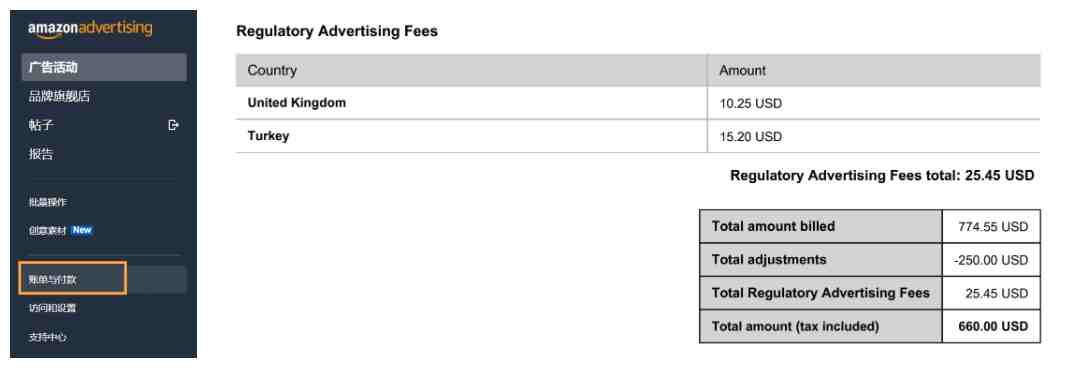The width and height of the screenshot is (1072, 368).
Task: Click the Total adjustments -250.00 USD cell
Action: [x=991, y=260]
